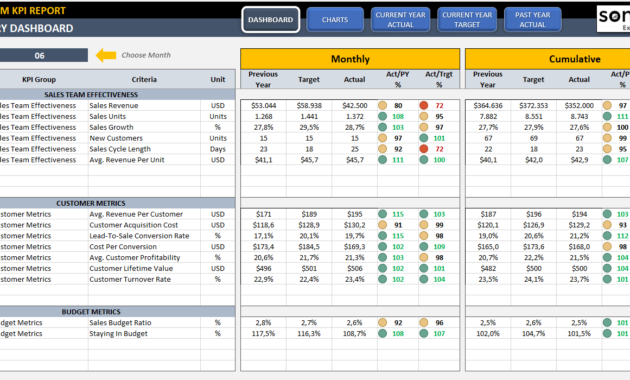Image resolution: width=630 pixels, height=380 pixels.
Task: Click the Criteria column header
Action: click(x=144, y=80)
